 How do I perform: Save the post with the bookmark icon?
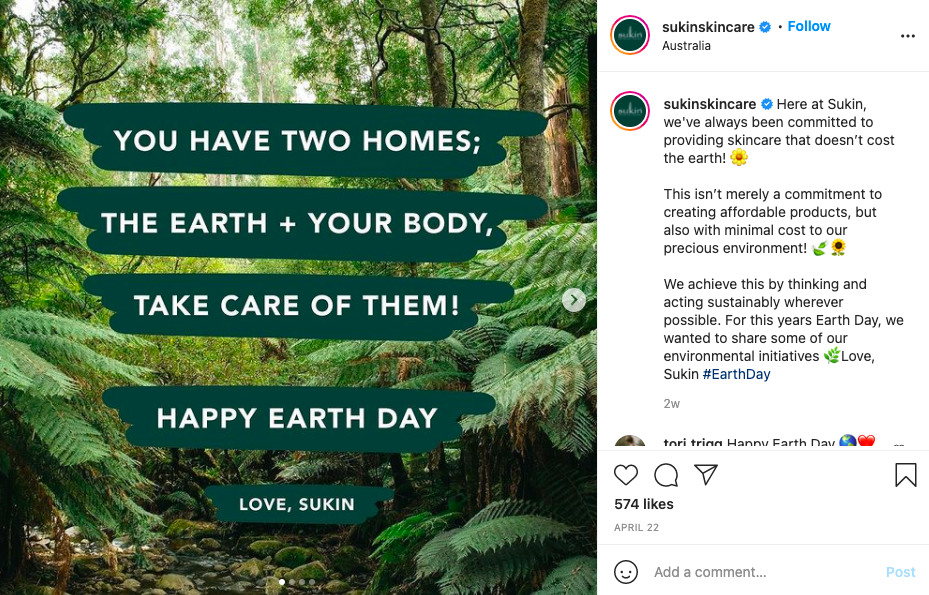pos(906,475)
